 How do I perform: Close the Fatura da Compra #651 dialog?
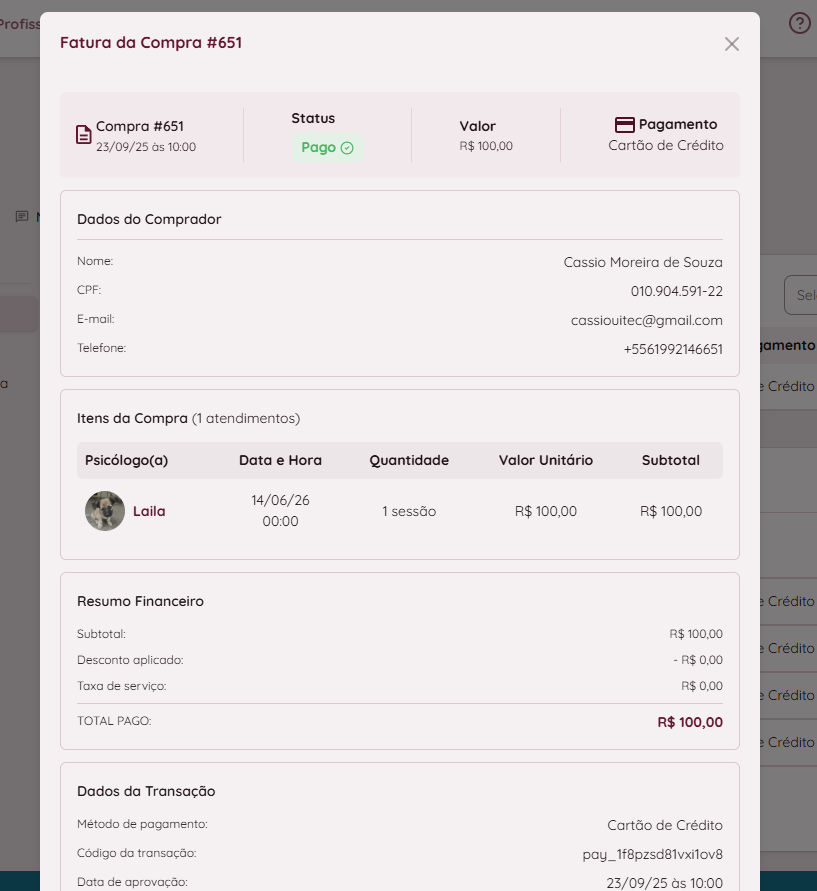732,44
